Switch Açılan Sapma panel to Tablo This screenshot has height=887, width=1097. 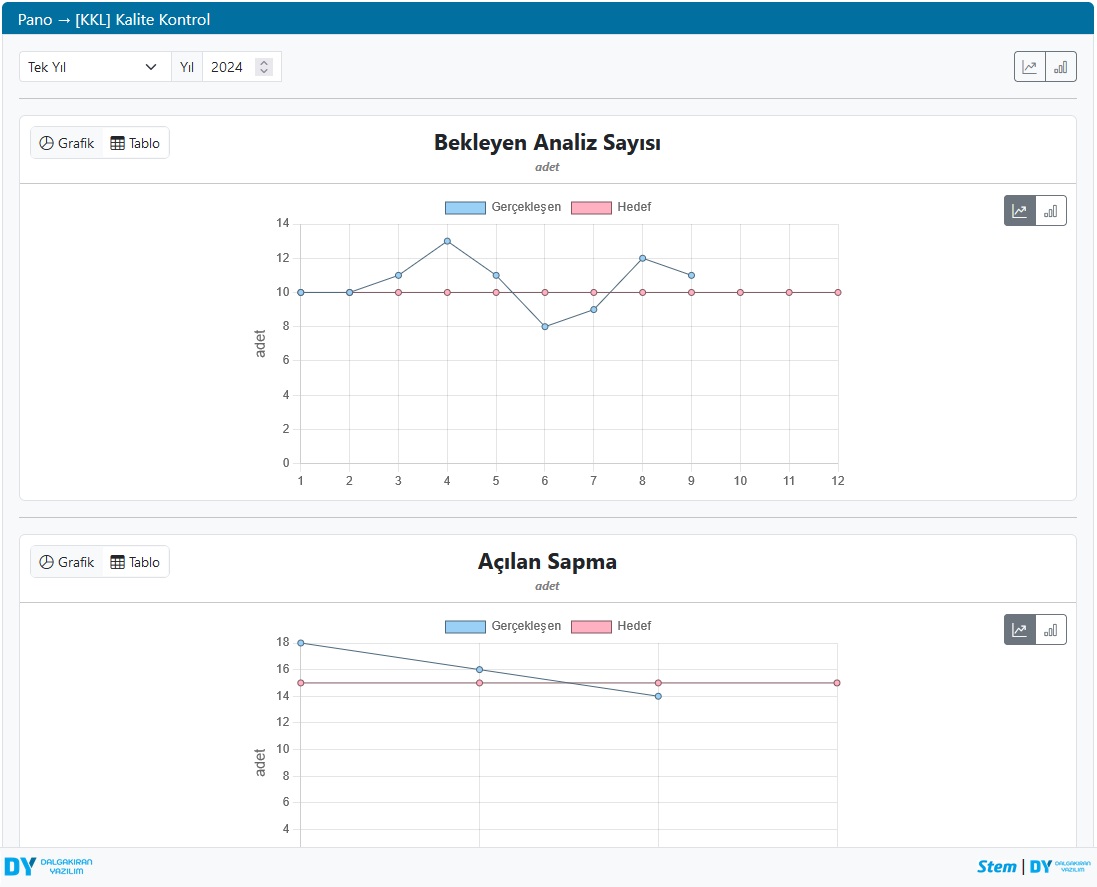(x=135, y=562)
